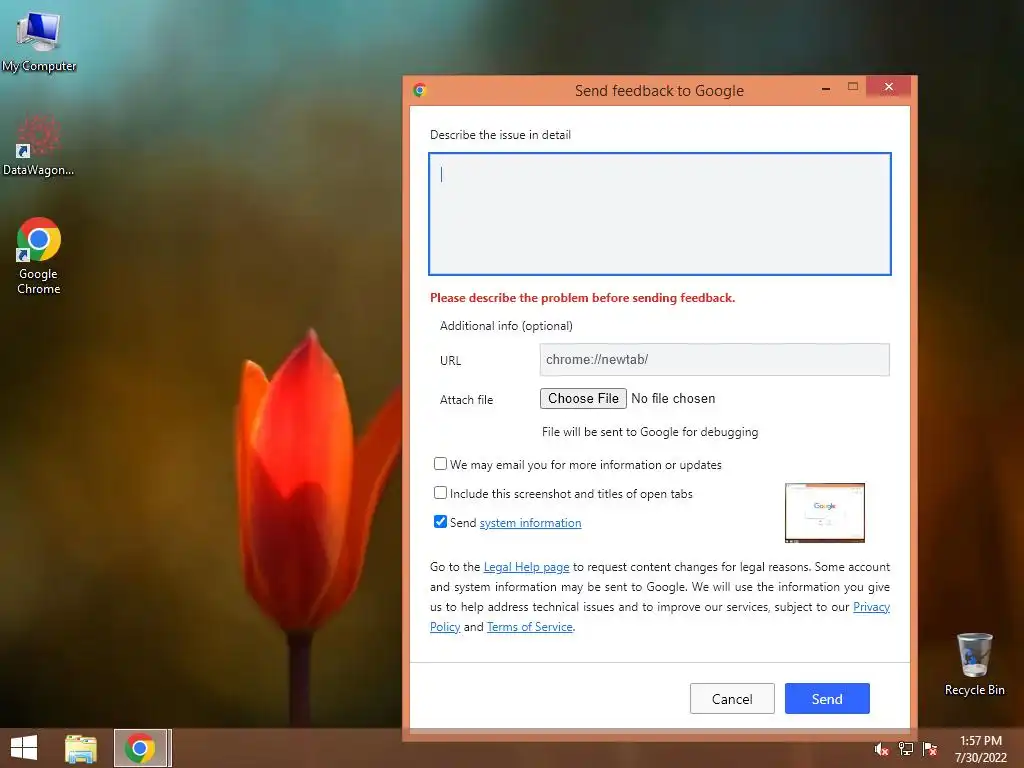Open the Action Center flag icon
Screen dimensions: 1024x768
tap(930, 749)
